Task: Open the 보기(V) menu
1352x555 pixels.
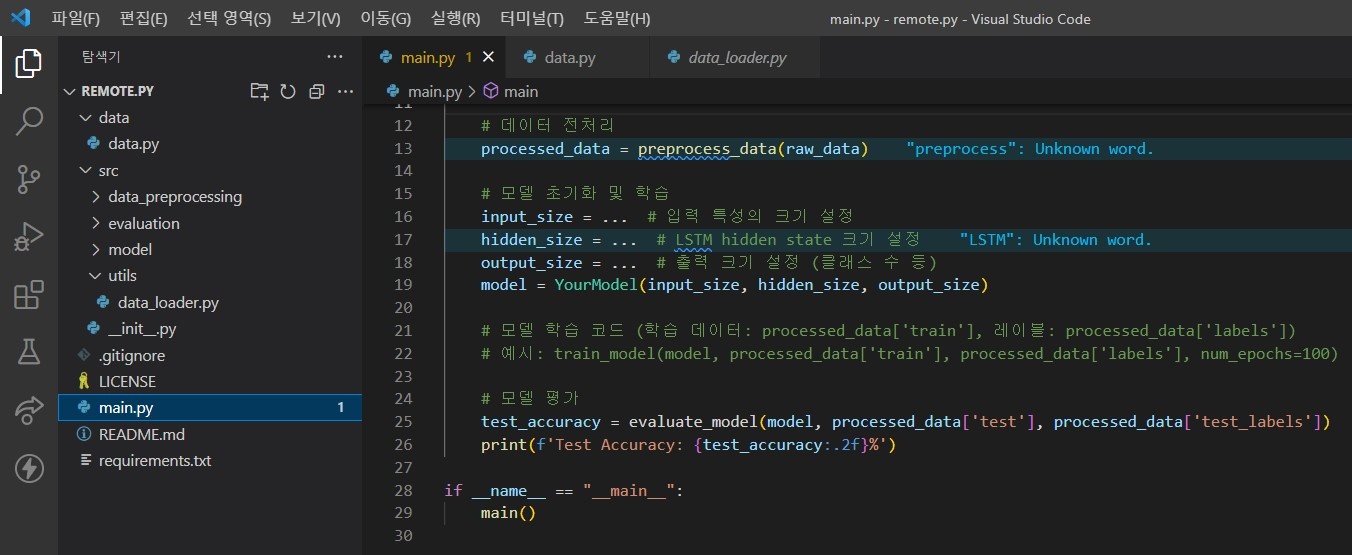Action: tap(315, 19)
